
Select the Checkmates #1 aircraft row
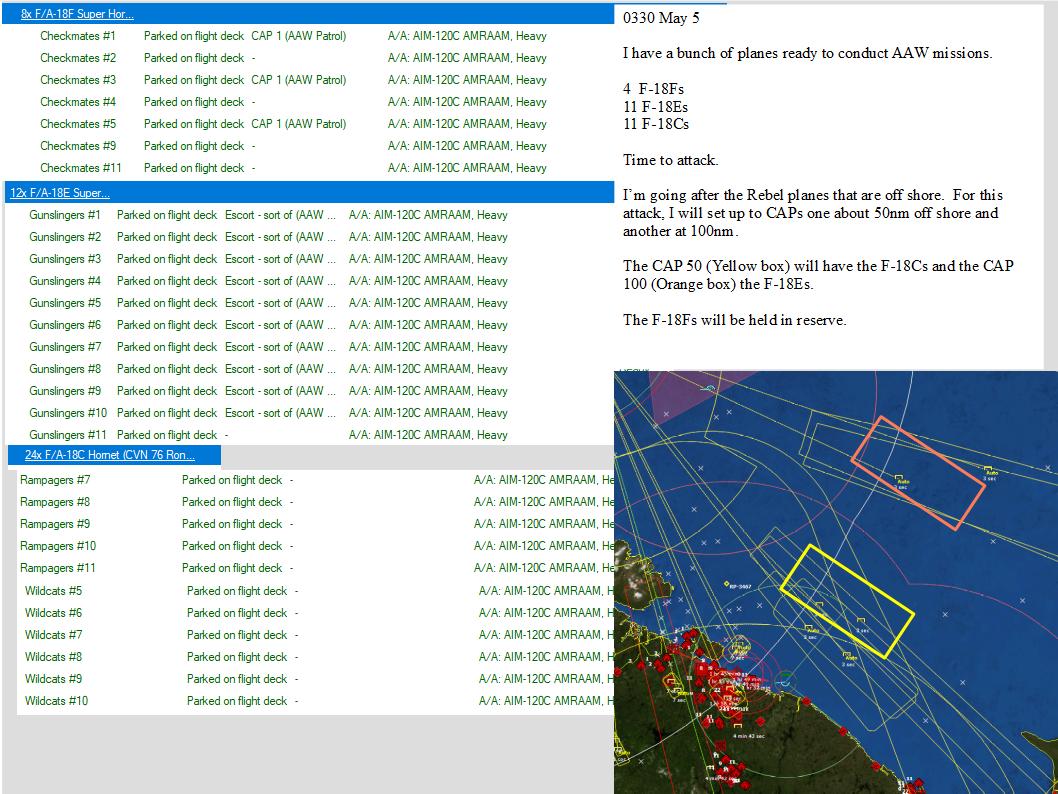pyautogui.click(x=293, y=36)
